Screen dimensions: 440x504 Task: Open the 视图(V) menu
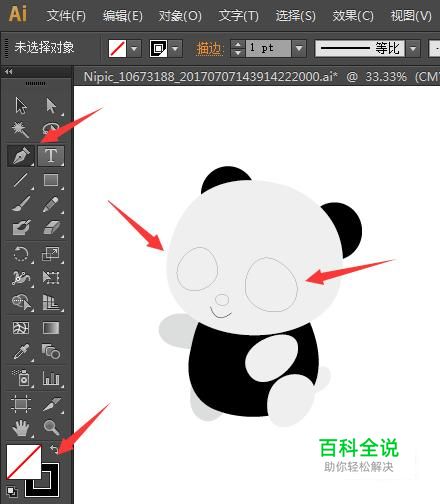tap(411, 16)
